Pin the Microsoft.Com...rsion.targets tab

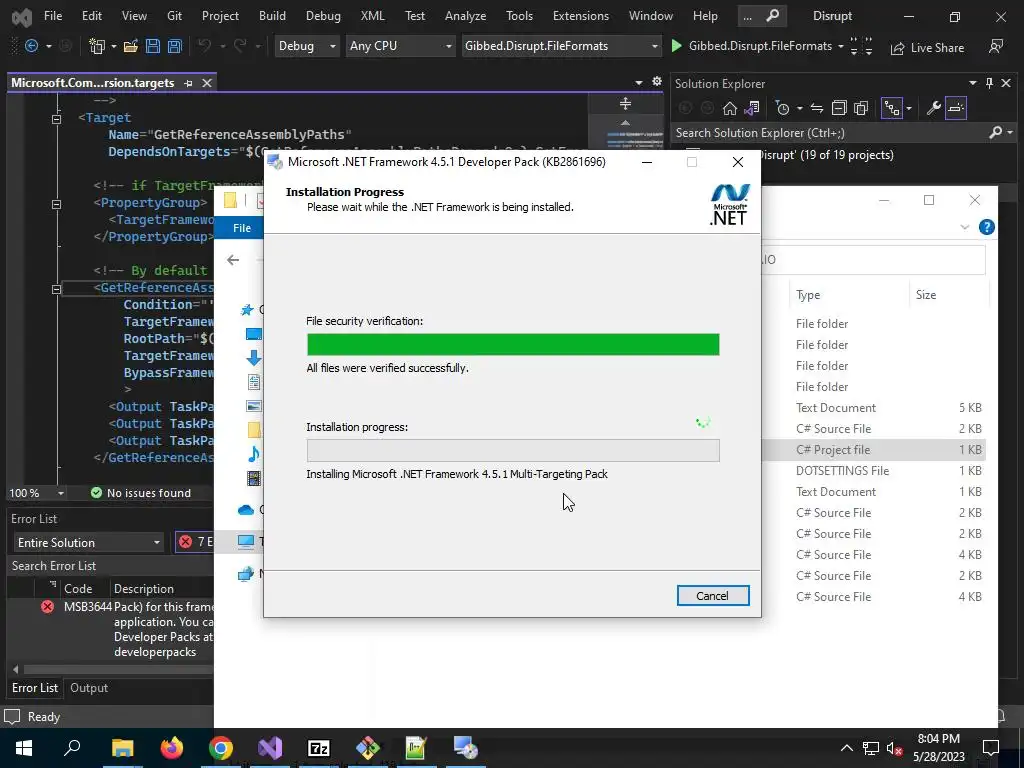click(x=188, y=83)
